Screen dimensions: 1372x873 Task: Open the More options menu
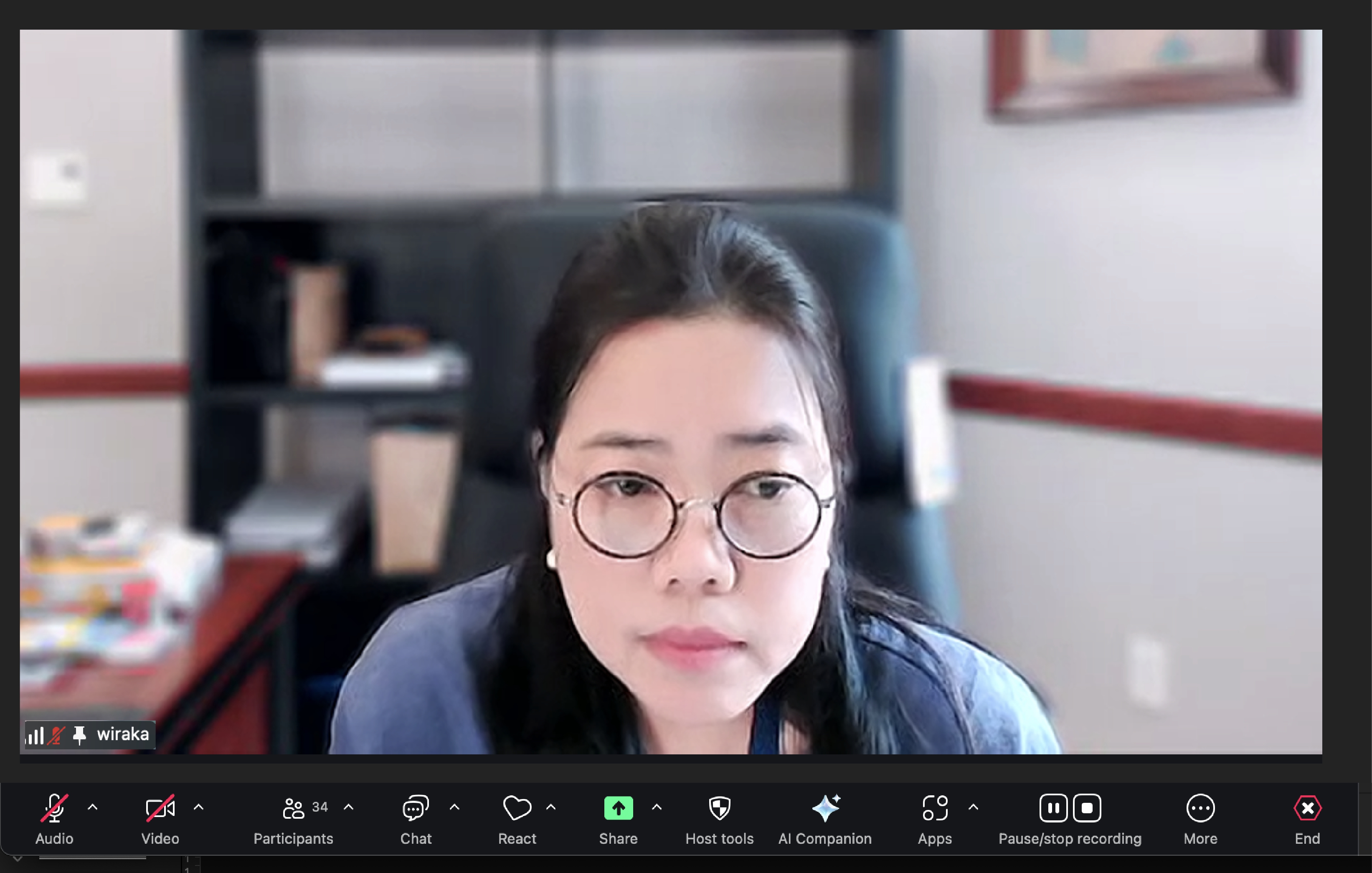coord(1200,819)
